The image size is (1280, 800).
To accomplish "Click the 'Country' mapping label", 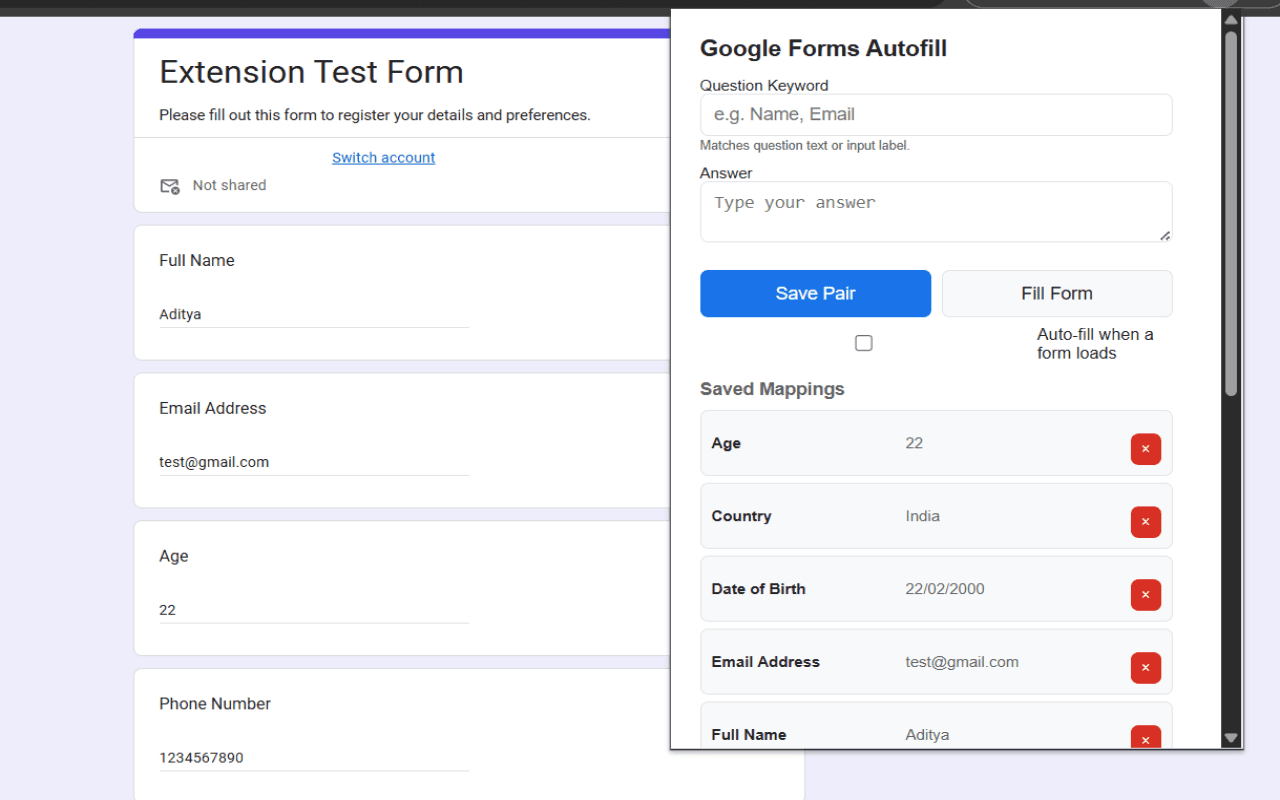I will 741,516.
